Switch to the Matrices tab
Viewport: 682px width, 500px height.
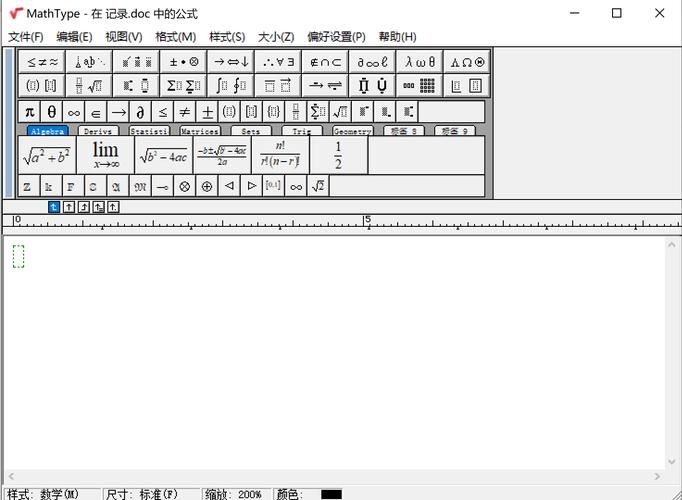click(x=200, y=131)
